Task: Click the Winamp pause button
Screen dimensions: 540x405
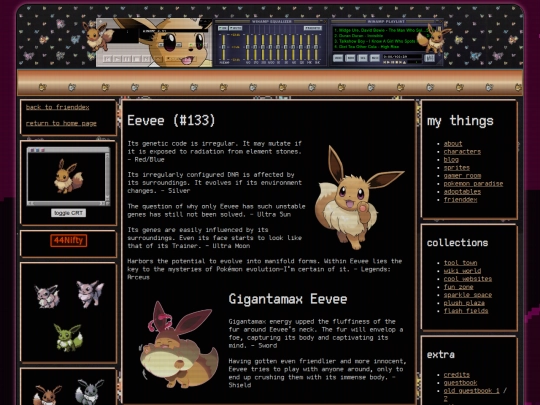Action: (127, 59)
